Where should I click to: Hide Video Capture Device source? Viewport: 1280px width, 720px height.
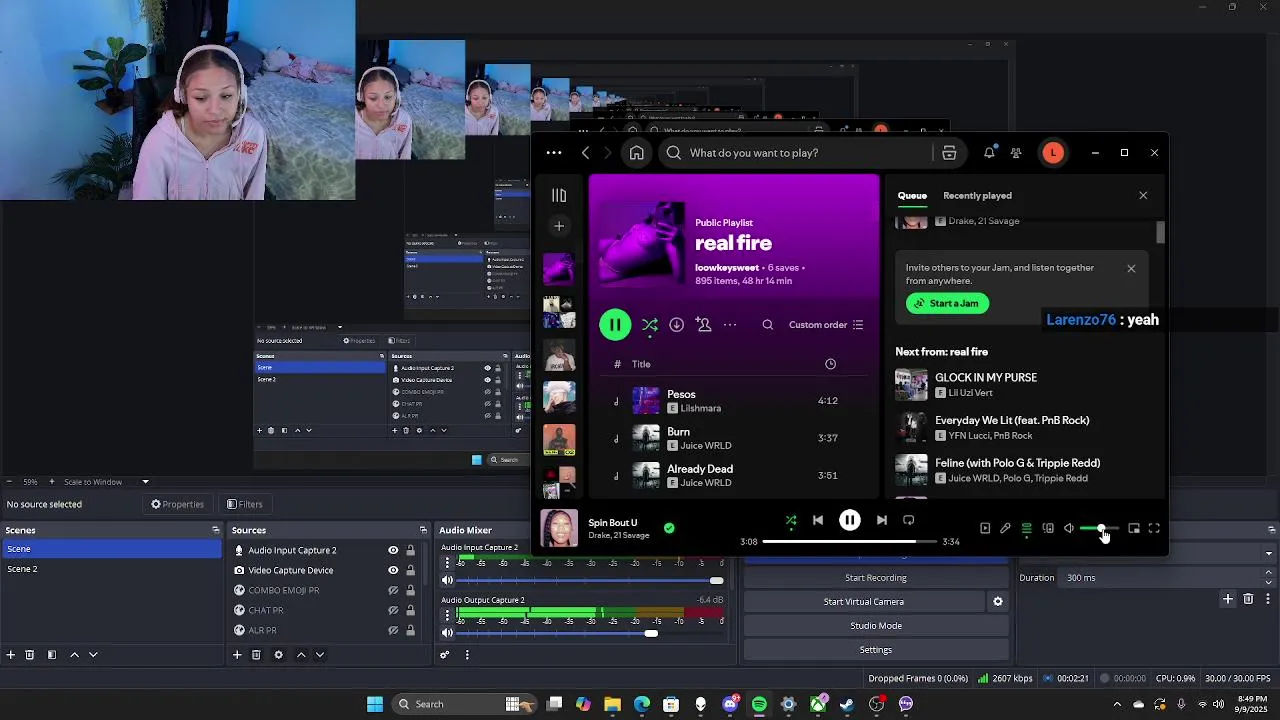393,570
